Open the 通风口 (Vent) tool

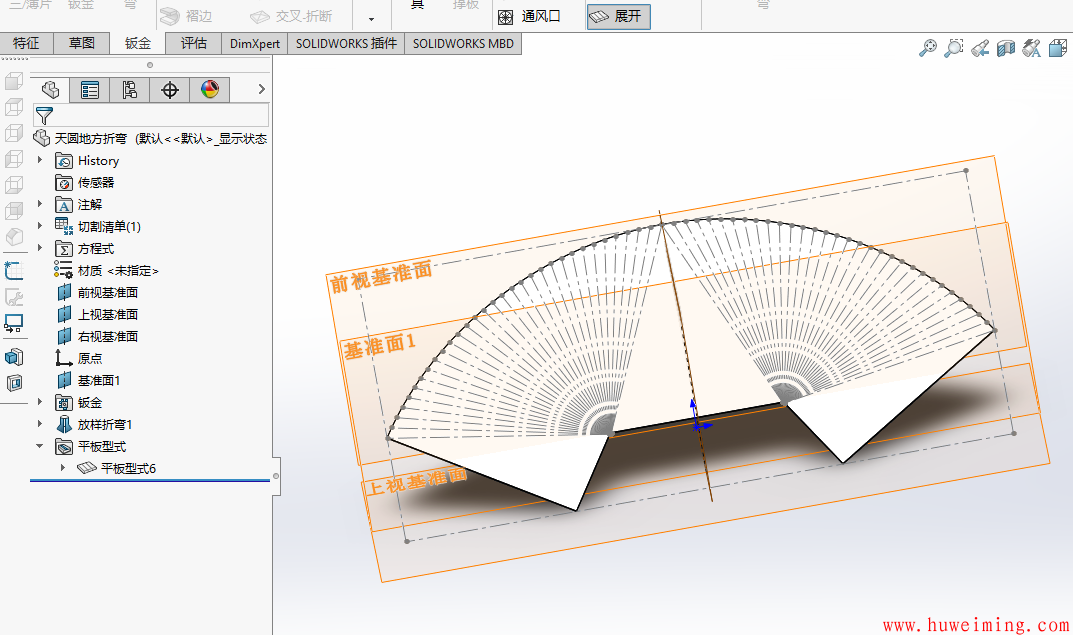click(x=528, y=16)
